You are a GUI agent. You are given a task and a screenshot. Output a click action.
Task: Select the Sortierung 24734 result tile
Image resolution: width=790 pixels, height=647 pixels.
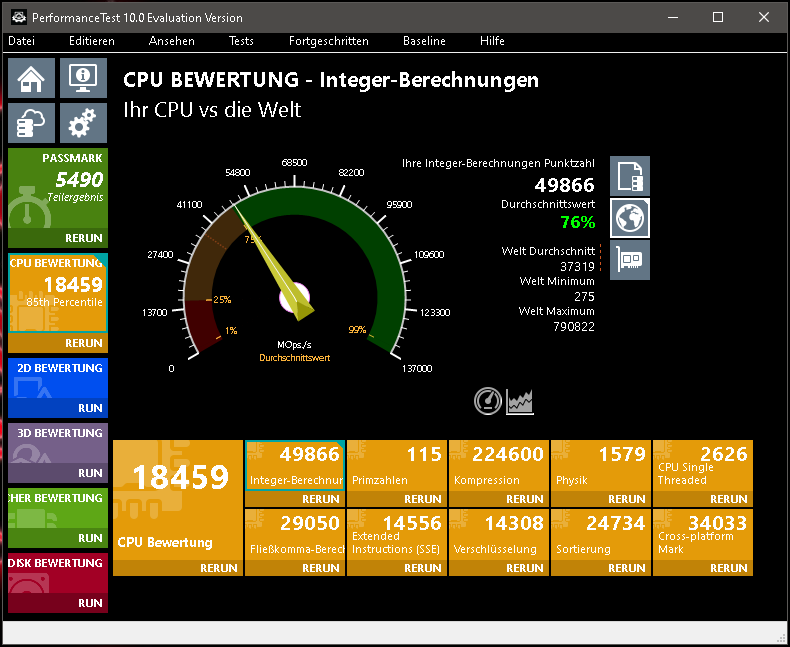(601, 535)
